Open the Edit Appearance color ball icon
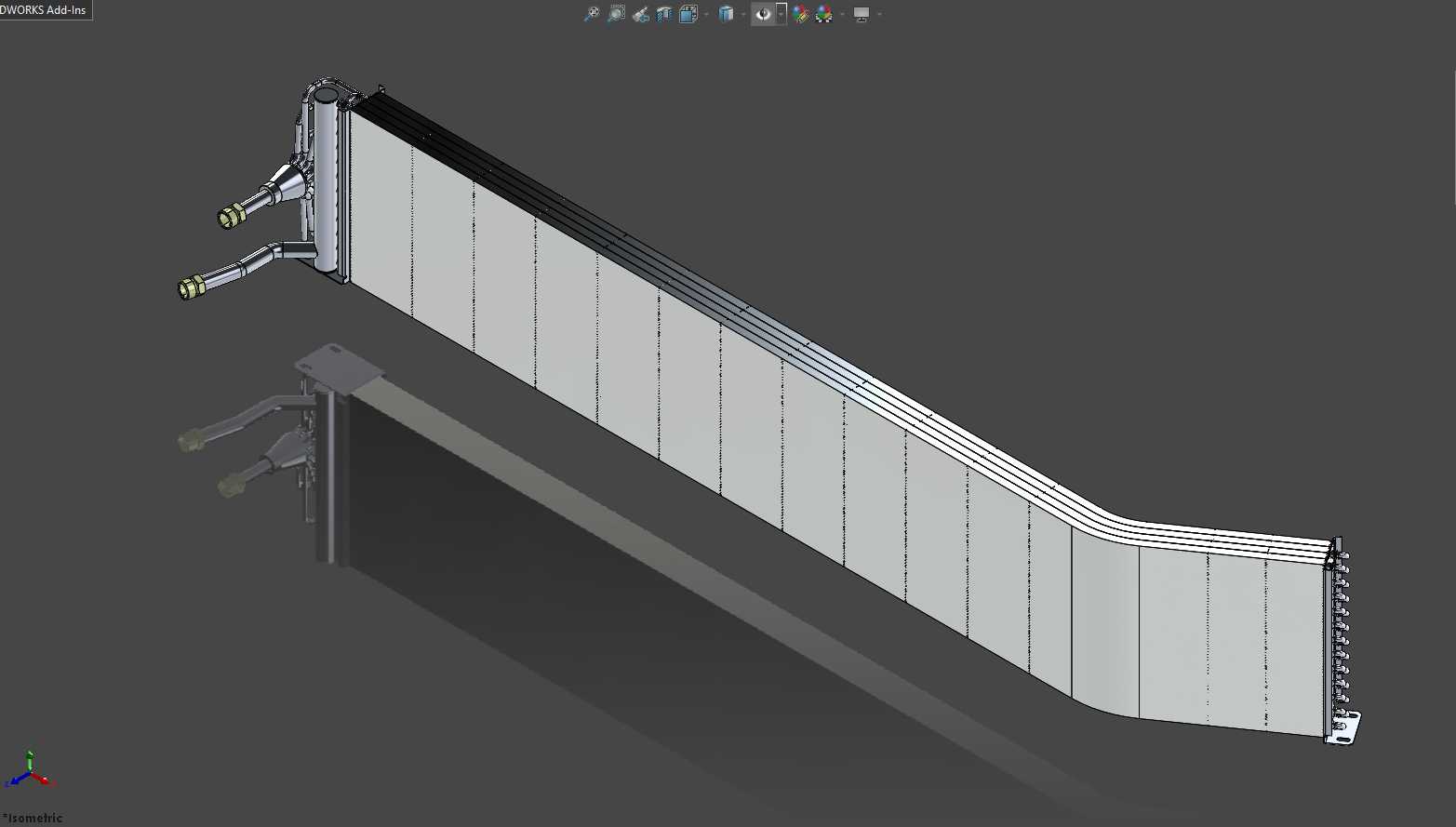1456x827 pixels. (801, 14)
